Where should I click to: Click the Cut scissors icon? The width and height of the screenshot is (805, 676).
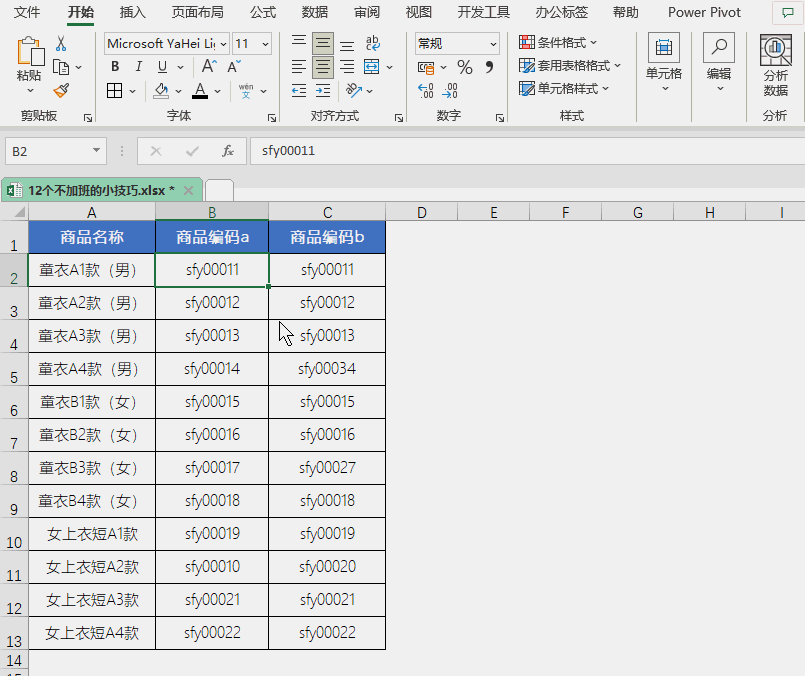(x=61, y=44)
